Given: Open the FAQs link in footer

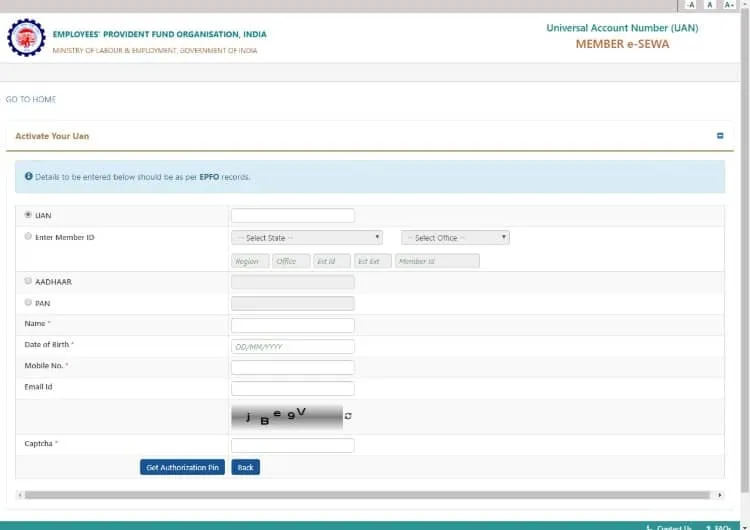Looking at the screenshot, I should coord(719,527).
